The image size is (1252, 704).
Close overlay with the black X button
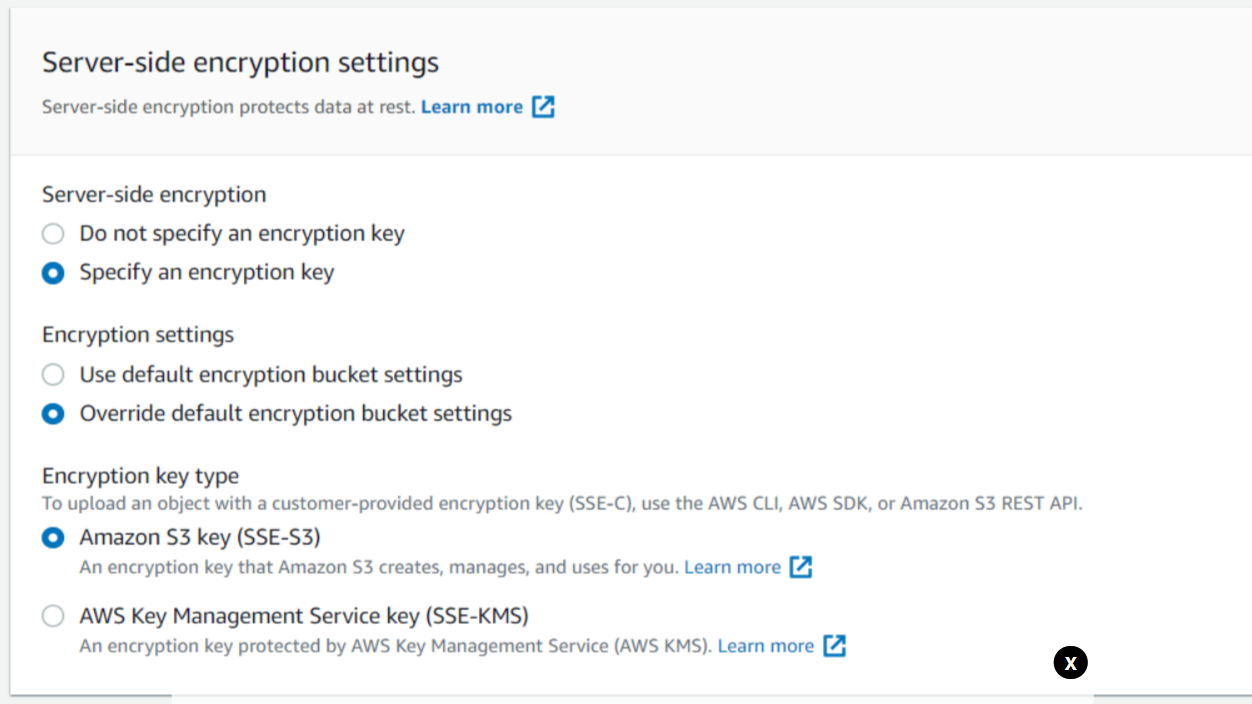pos(1070,662)
